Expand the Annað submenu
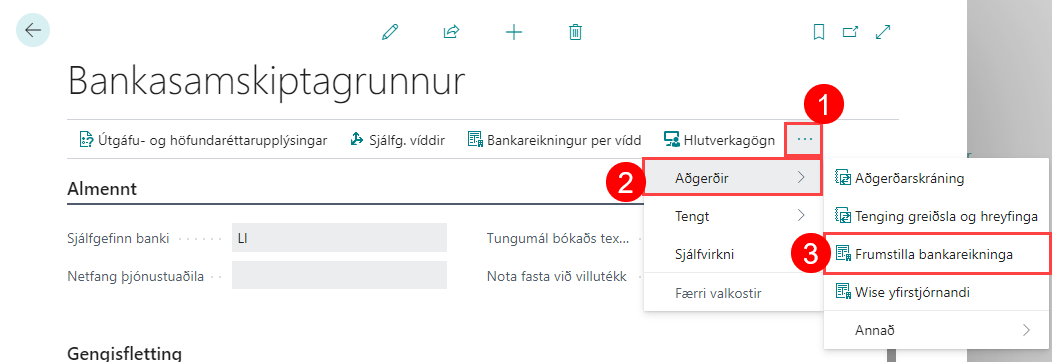Screen dimensions: 1052x362 tap(936, 330)
